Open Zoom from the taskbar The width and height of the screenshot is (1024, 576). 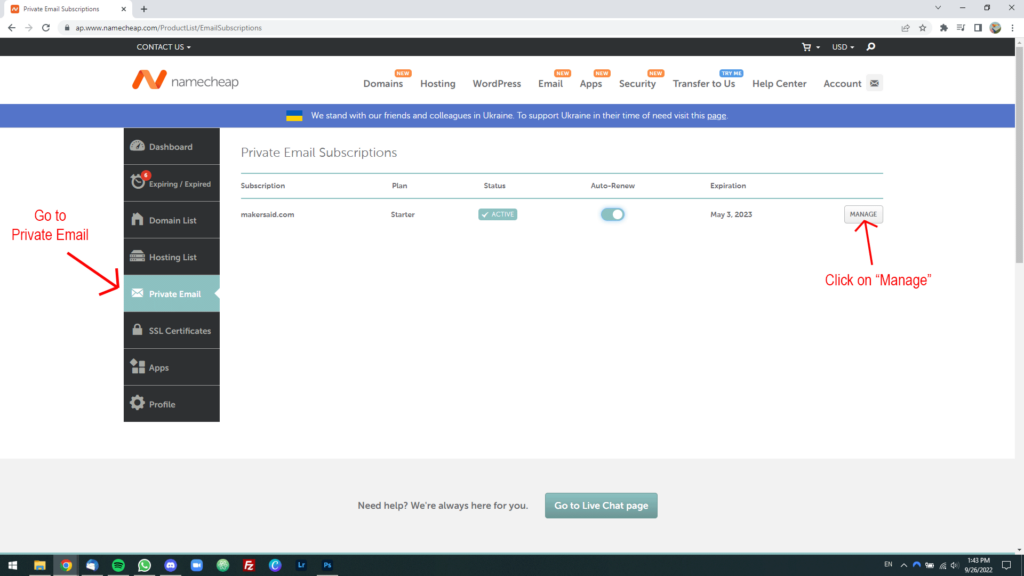coord(197,565)
